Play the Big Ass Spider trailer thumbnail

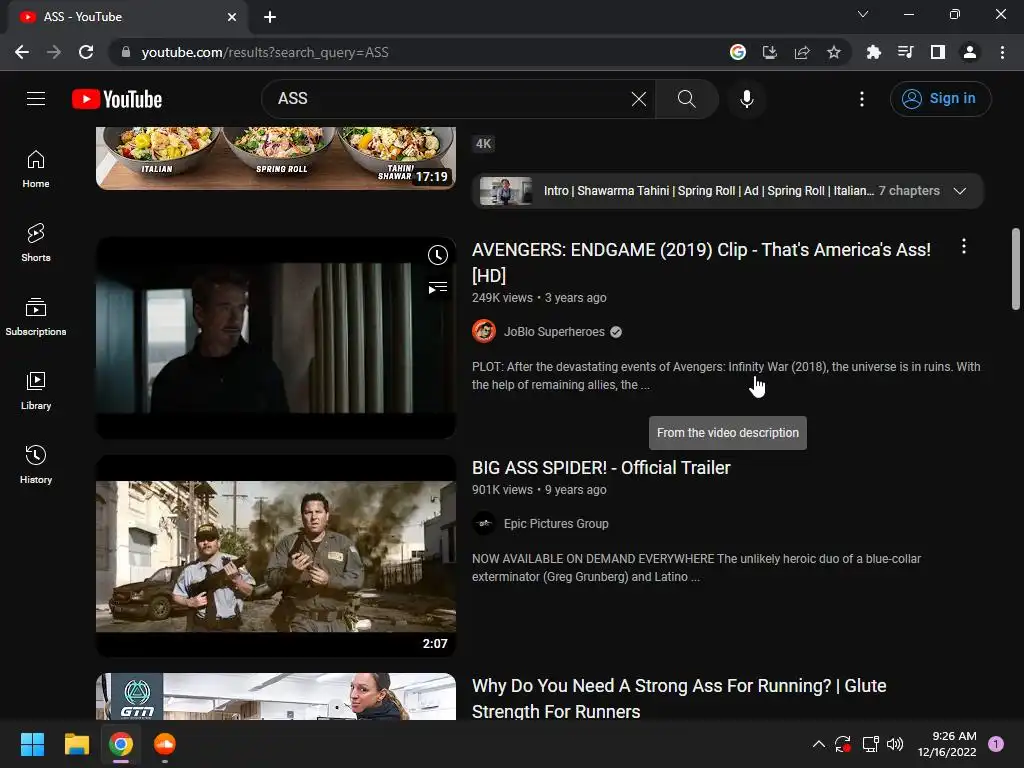tap(276, 556)
